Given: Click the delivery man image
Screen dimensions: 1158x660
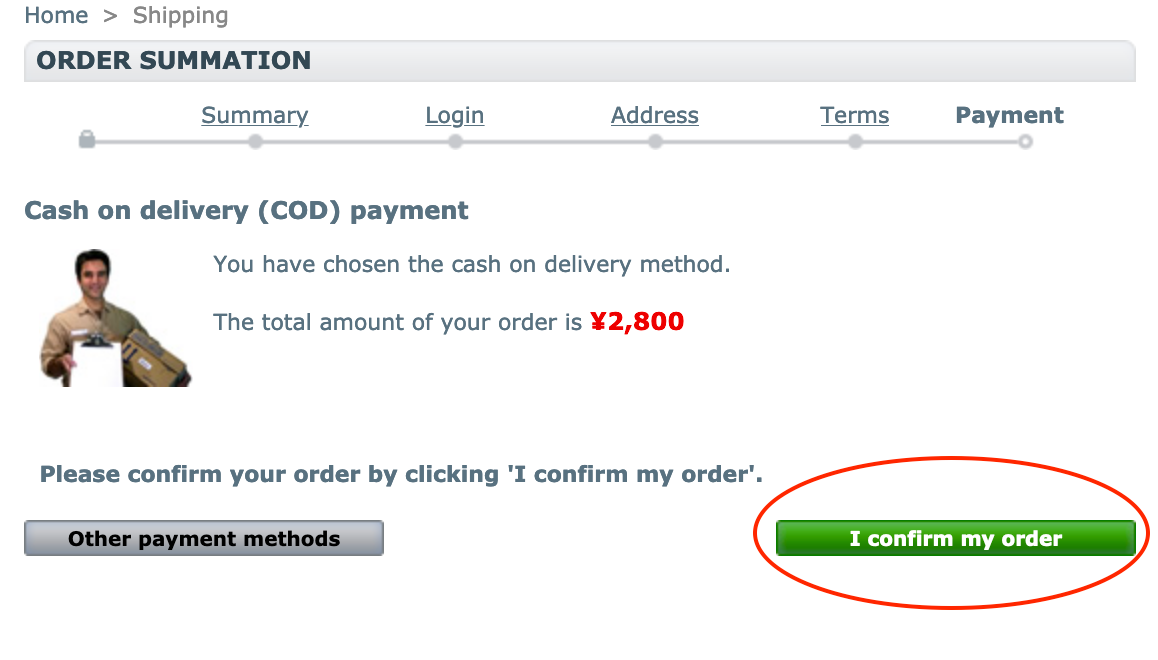Looking at the screenshot, I should 115,318.
